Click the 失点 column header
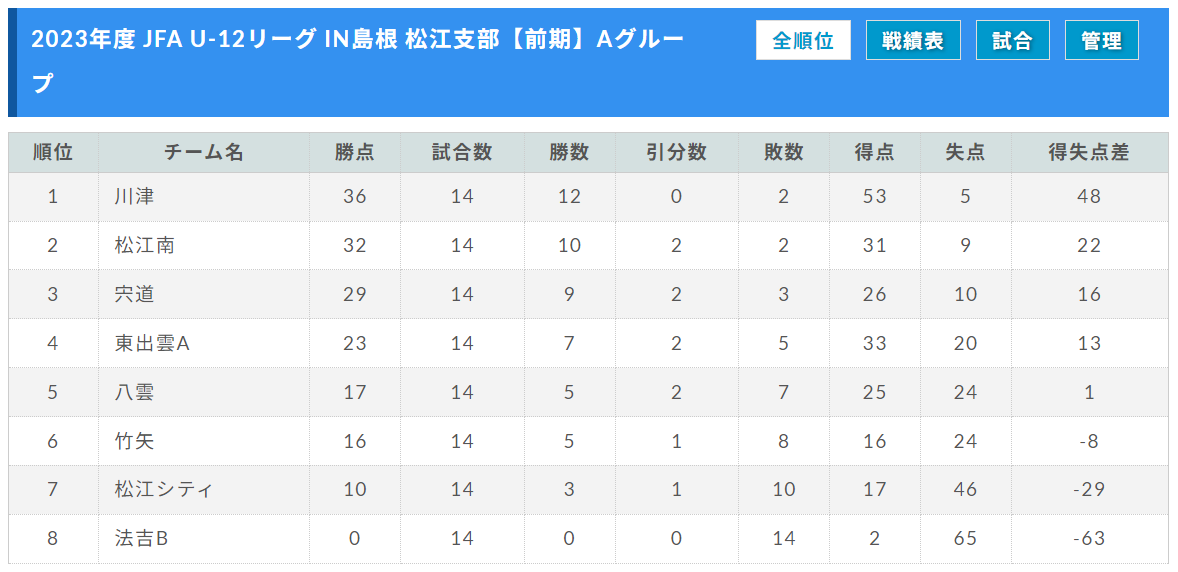Screen dimensions: 1178x572 pos(965,153)
